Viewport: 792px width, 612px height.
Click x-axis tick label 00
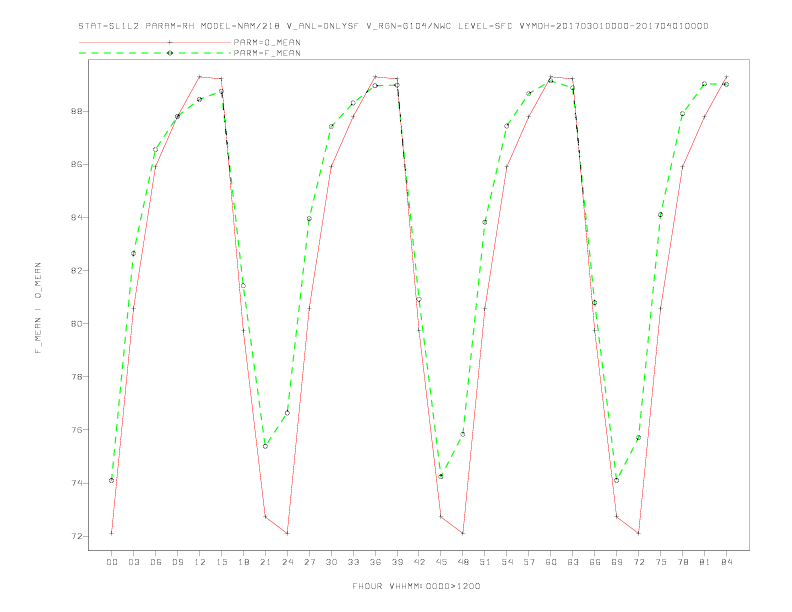click(112, 562)
